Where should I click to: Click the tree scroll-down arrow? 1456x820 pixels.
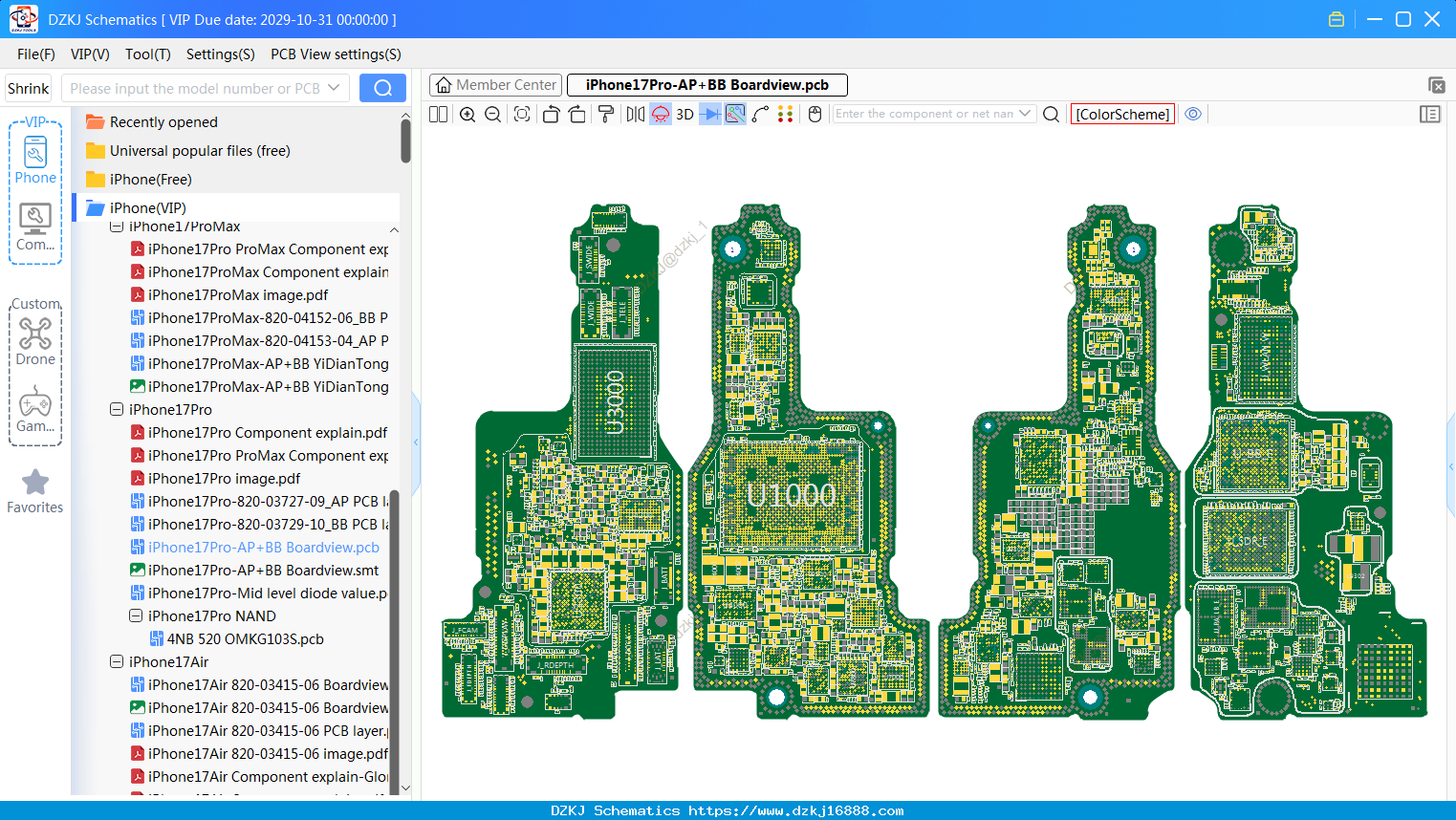(x=405, y=788)
